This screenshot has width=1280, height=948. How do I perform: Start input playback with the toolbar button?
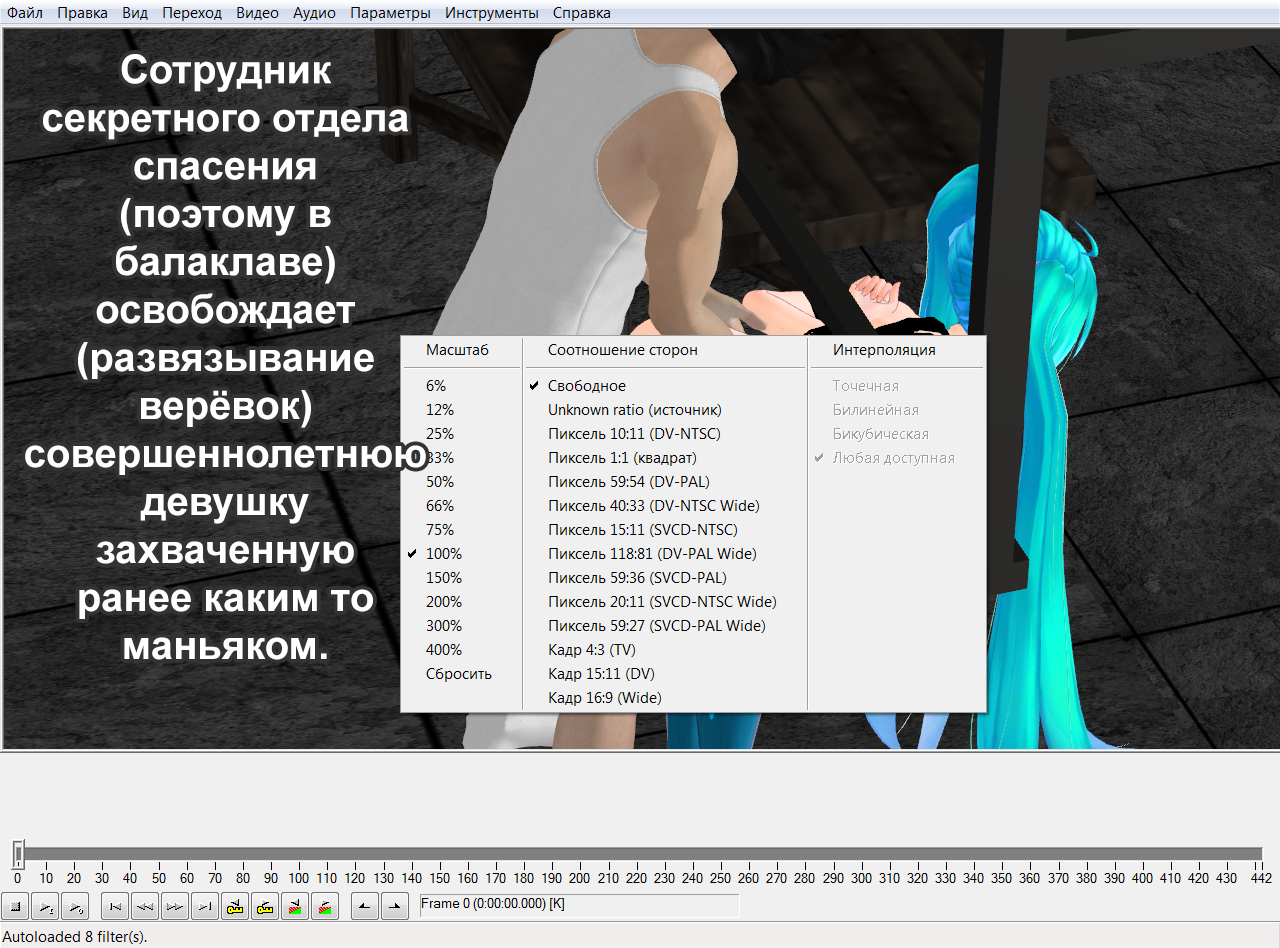(46, 906)
